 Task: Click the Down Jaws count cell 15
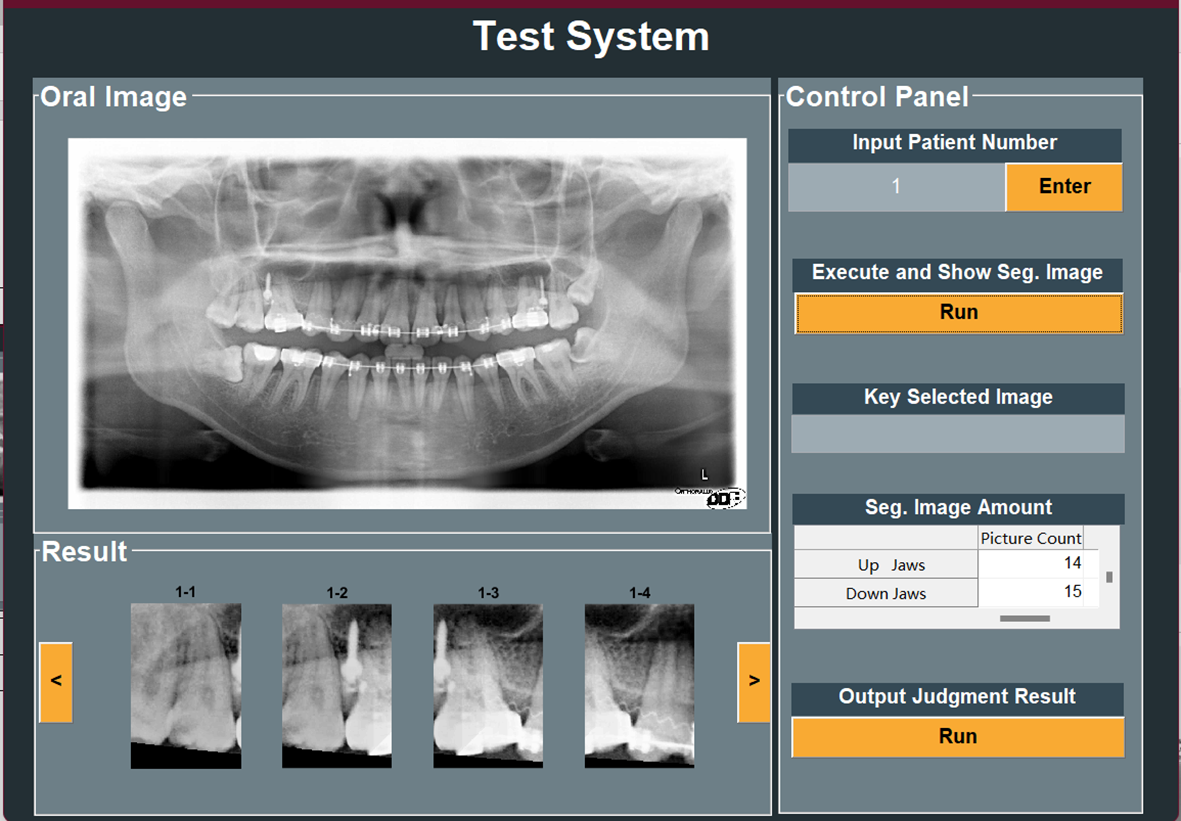(x=1036, y=592)
